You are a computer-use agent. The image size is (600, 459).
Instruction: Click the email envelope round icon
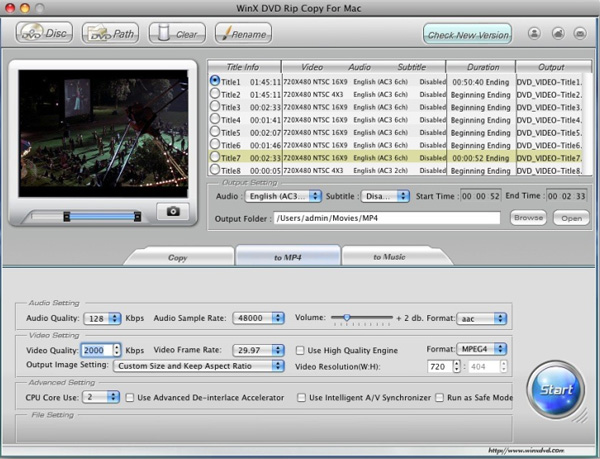(580, 33)
